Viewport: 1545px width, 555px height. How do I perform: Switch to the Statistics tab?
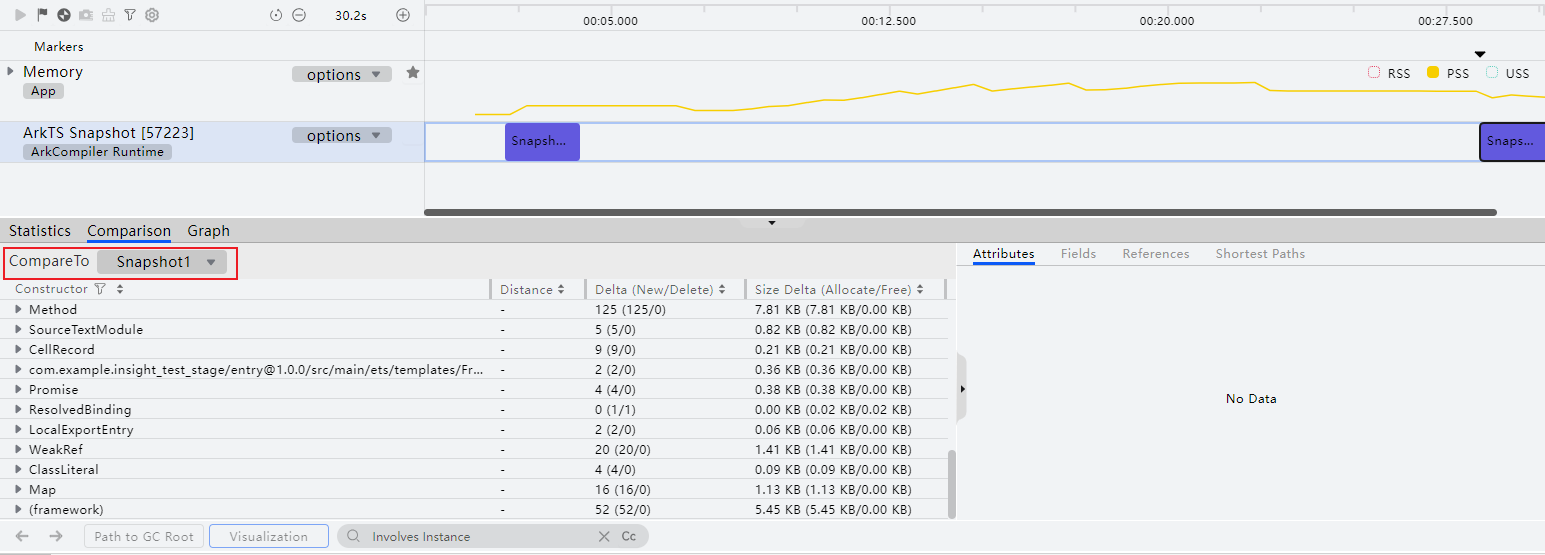click(x=40, y=231)
